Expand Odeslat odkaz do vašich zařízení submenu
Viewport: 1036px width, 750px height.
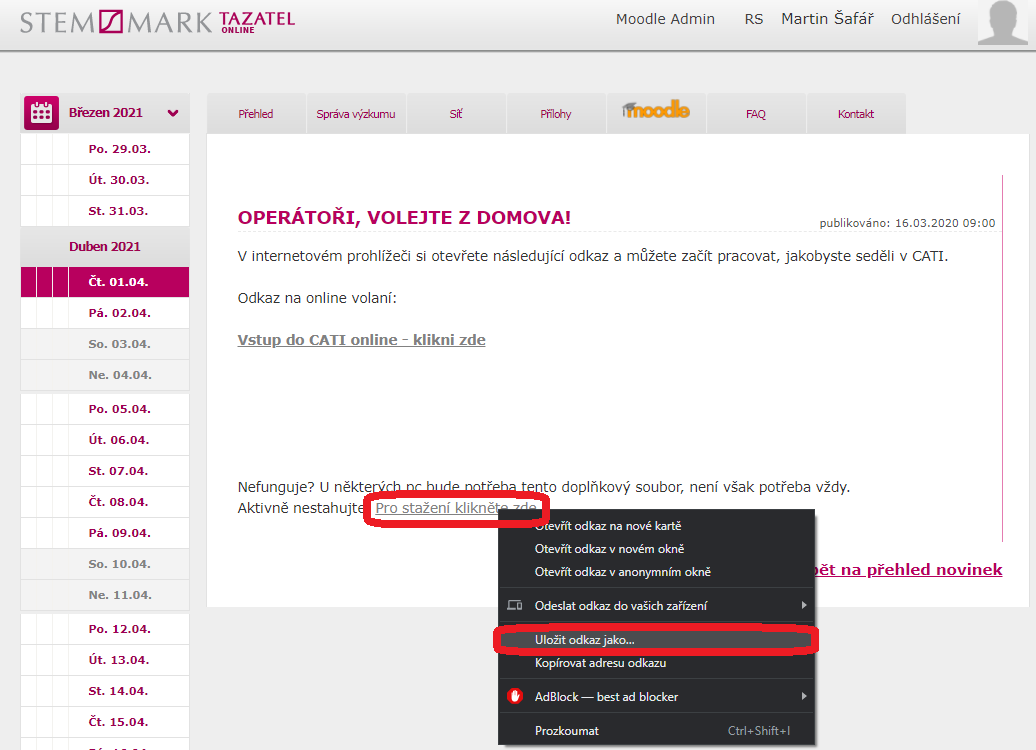pyautogui.click(x=804, y=605)
